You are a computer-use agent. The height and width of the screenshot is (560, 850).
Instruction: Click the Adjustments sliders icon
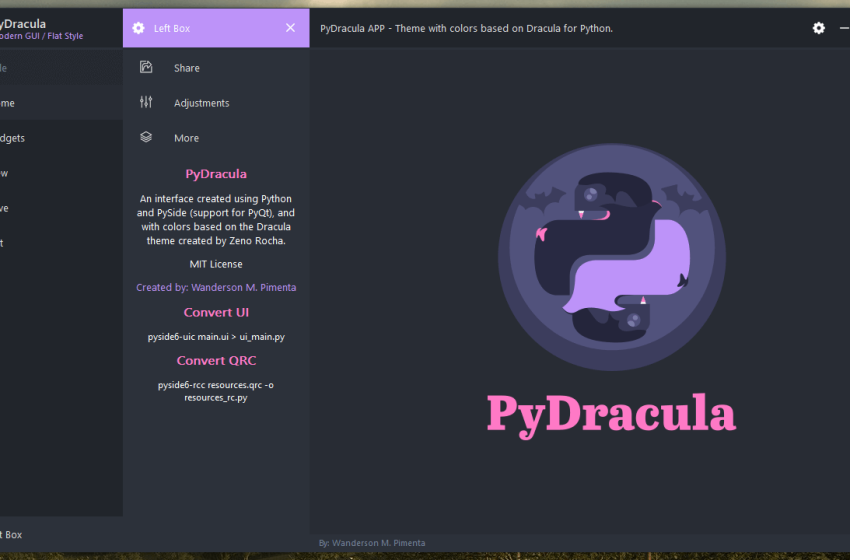pos(146,102)
